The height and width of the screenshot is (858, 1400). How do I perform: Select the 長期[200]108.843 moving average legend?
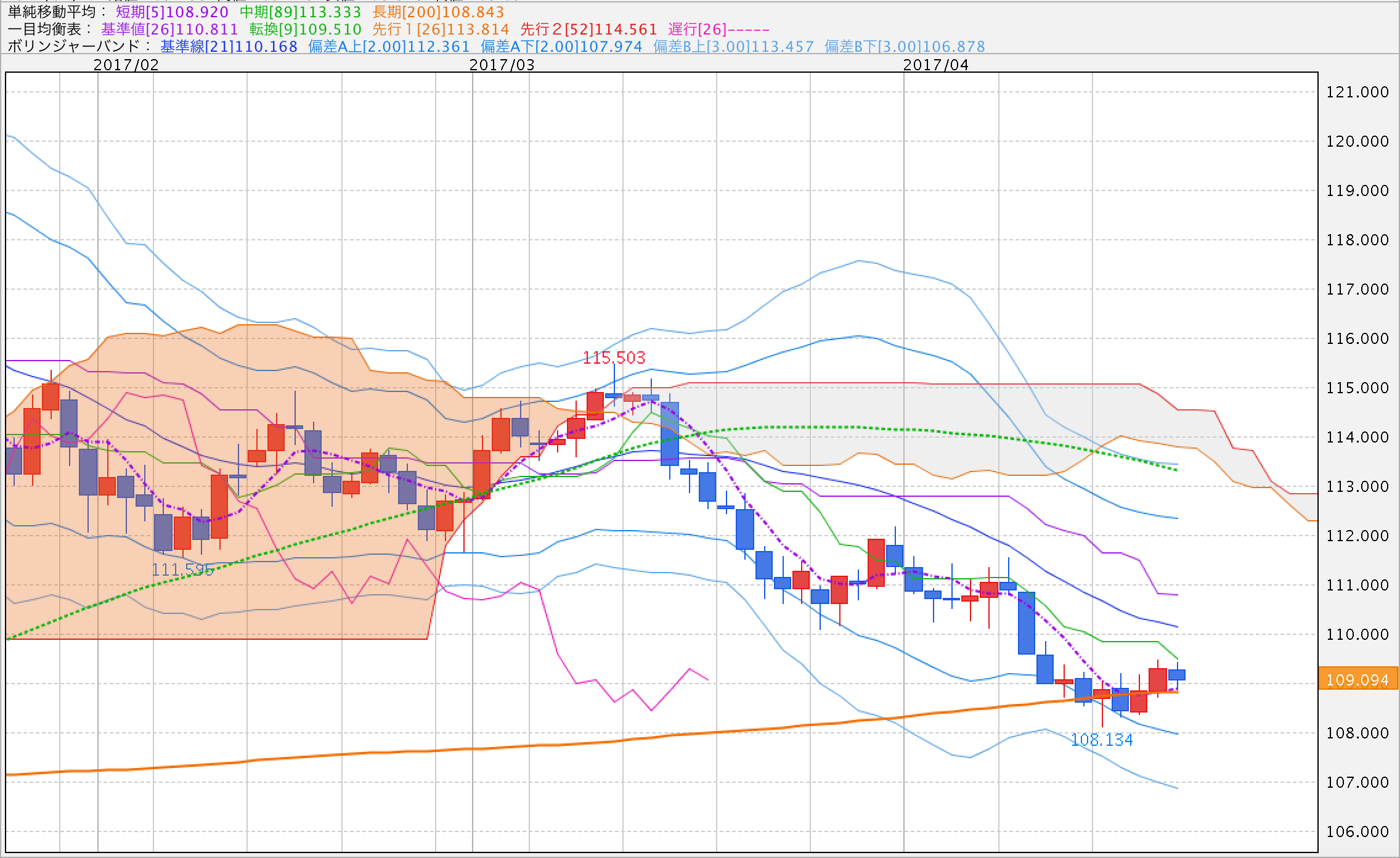(438, 12)
